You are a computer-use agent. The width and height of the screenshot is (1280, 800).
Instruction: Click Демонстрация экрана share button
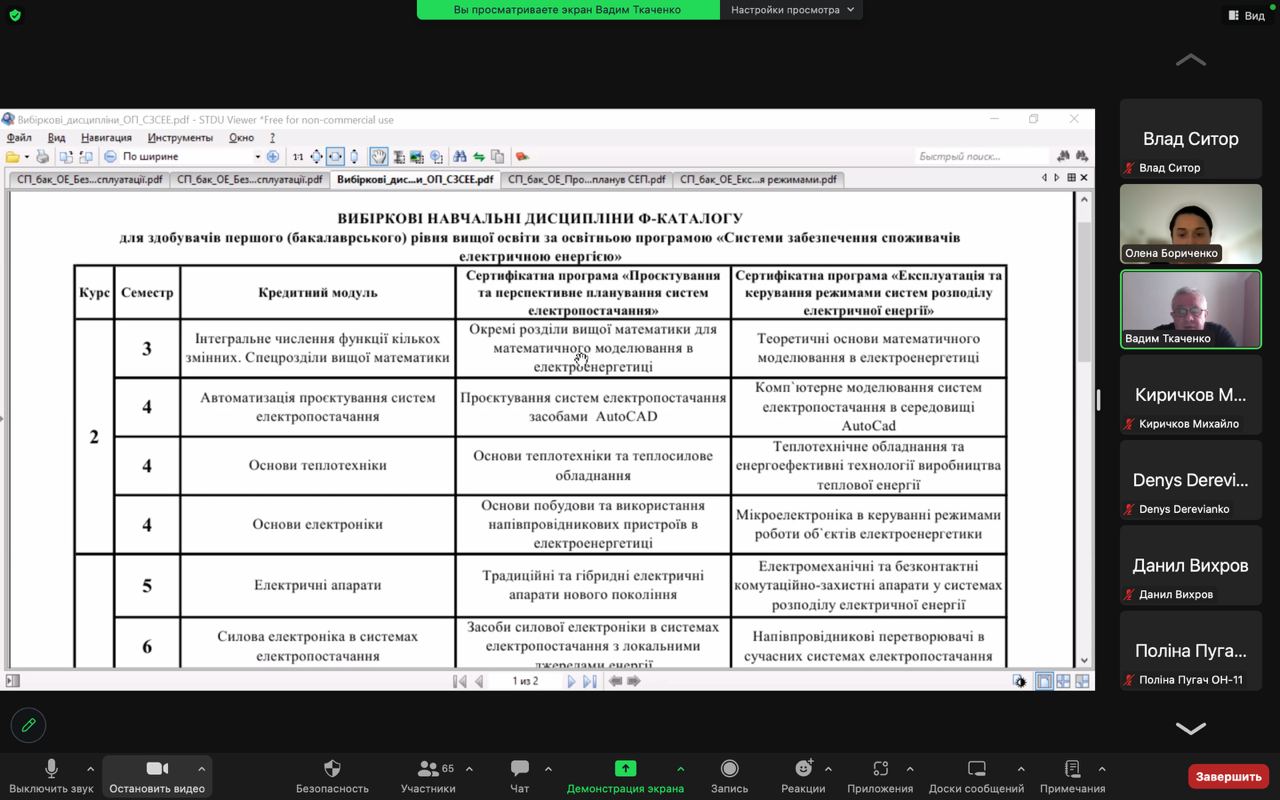click(x=625, y=776)
